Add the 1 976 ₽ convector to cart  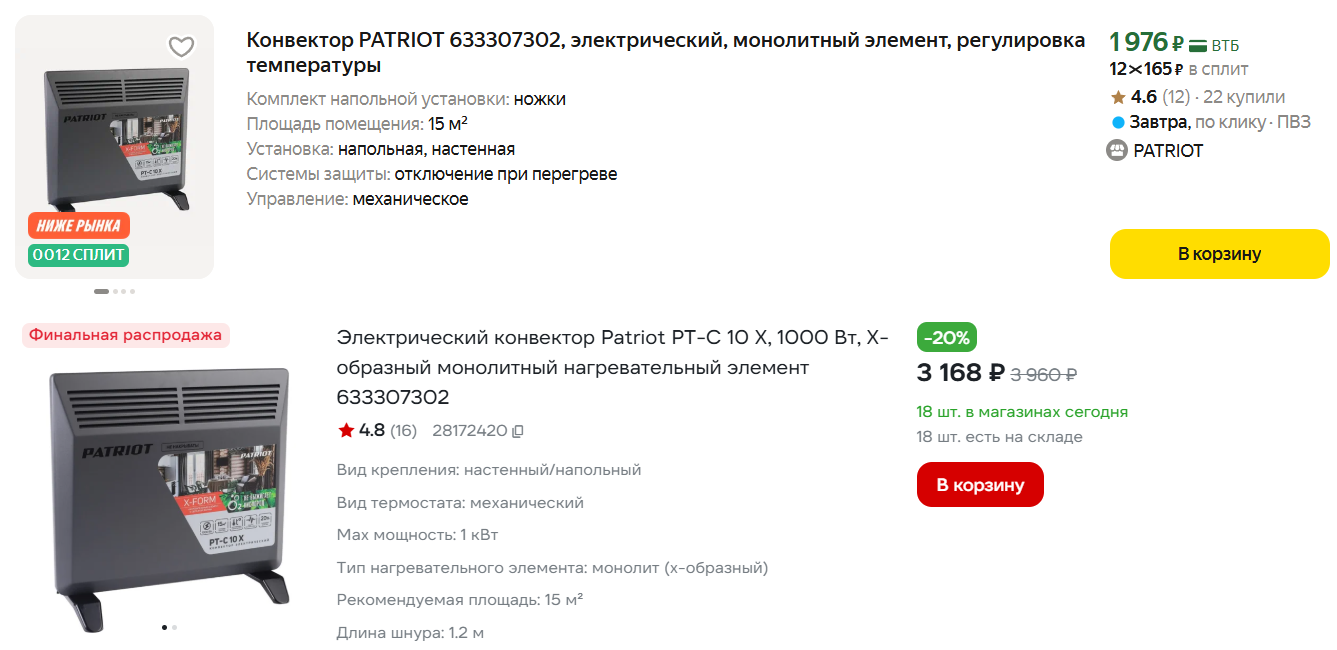pos(1219,254)
